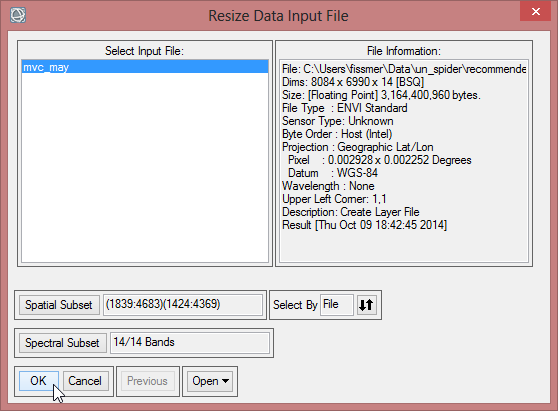Close the Resize Data Input File dialog
Viewport: 558px width, 411px height.
[x=535, y=11]
